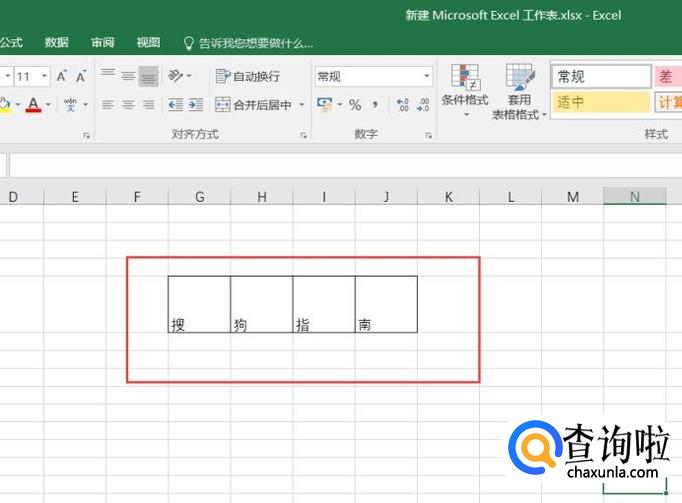Increase the cell indent
Viewport: 682px width, 503px height.
(x=196, y=105)
